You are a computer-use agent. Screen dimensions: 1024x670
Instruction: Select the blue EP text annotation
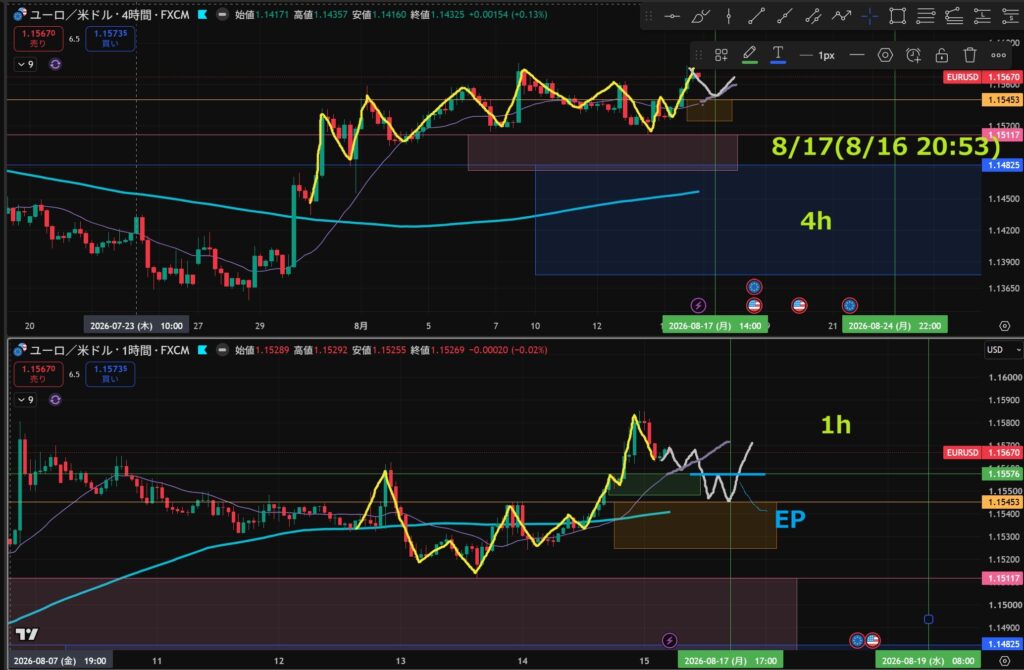(x=790, y=520)
